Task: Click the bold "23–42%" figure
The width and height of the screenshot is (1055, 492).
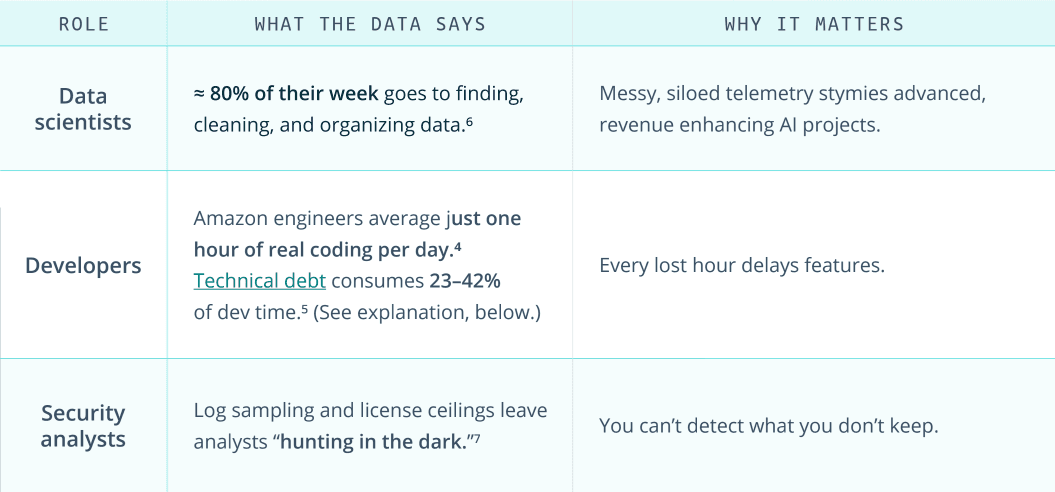Action: tap(464, 281)
